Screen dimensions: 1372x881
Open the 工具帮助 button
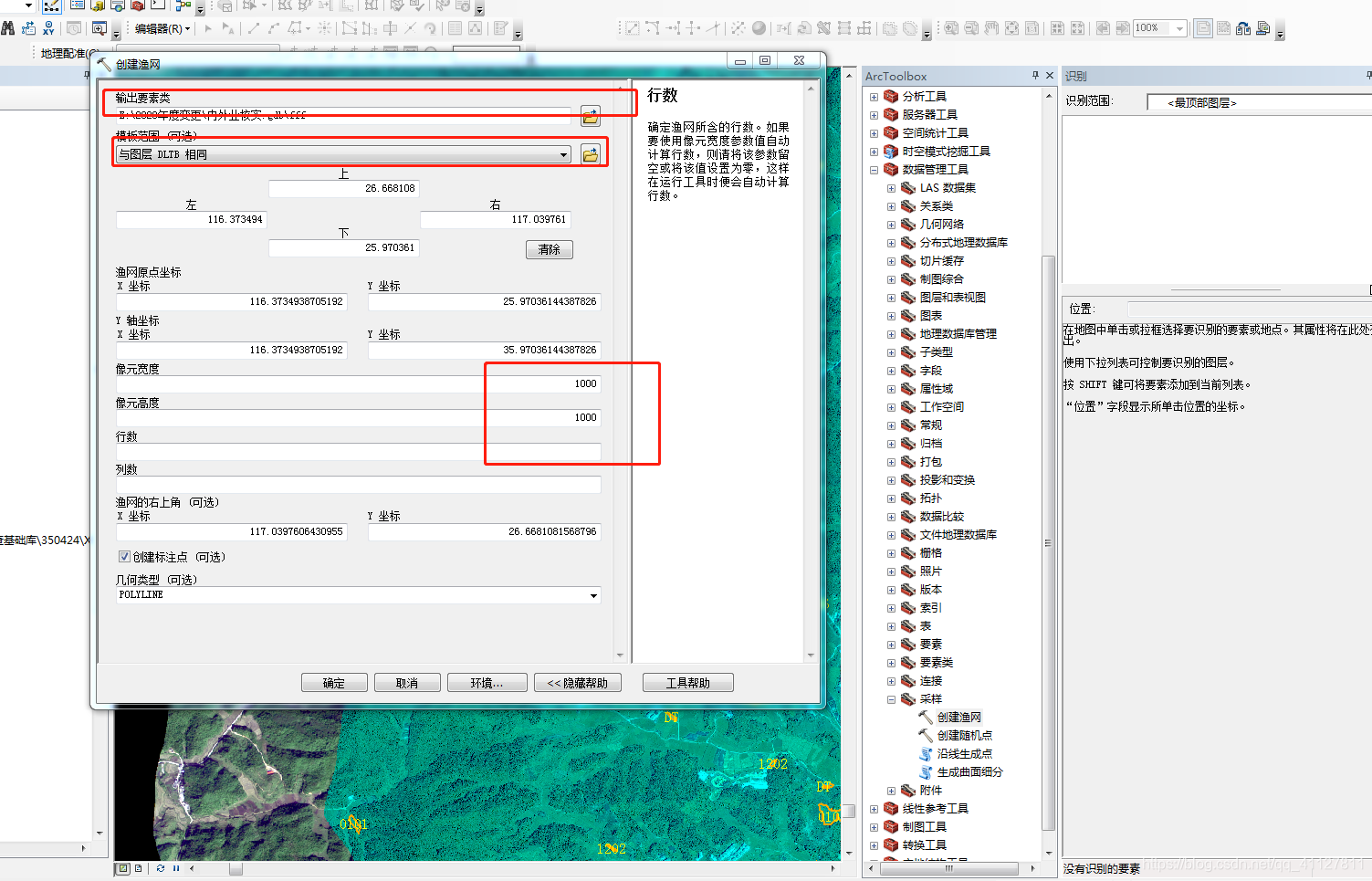(x=688, y=683)
